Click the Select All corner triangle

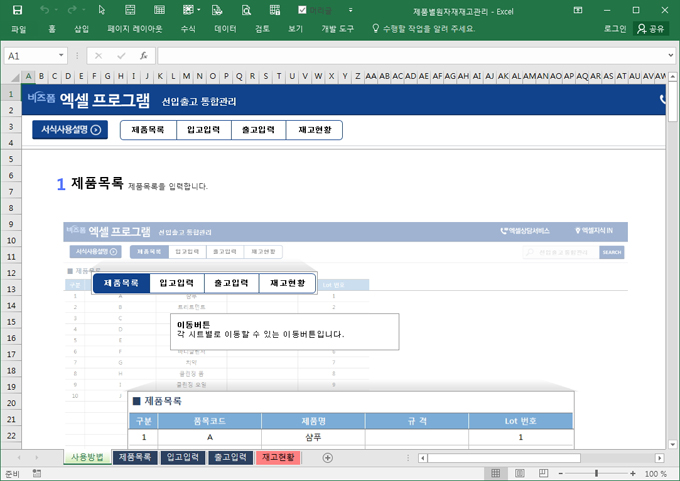click(x=11, y=76)
